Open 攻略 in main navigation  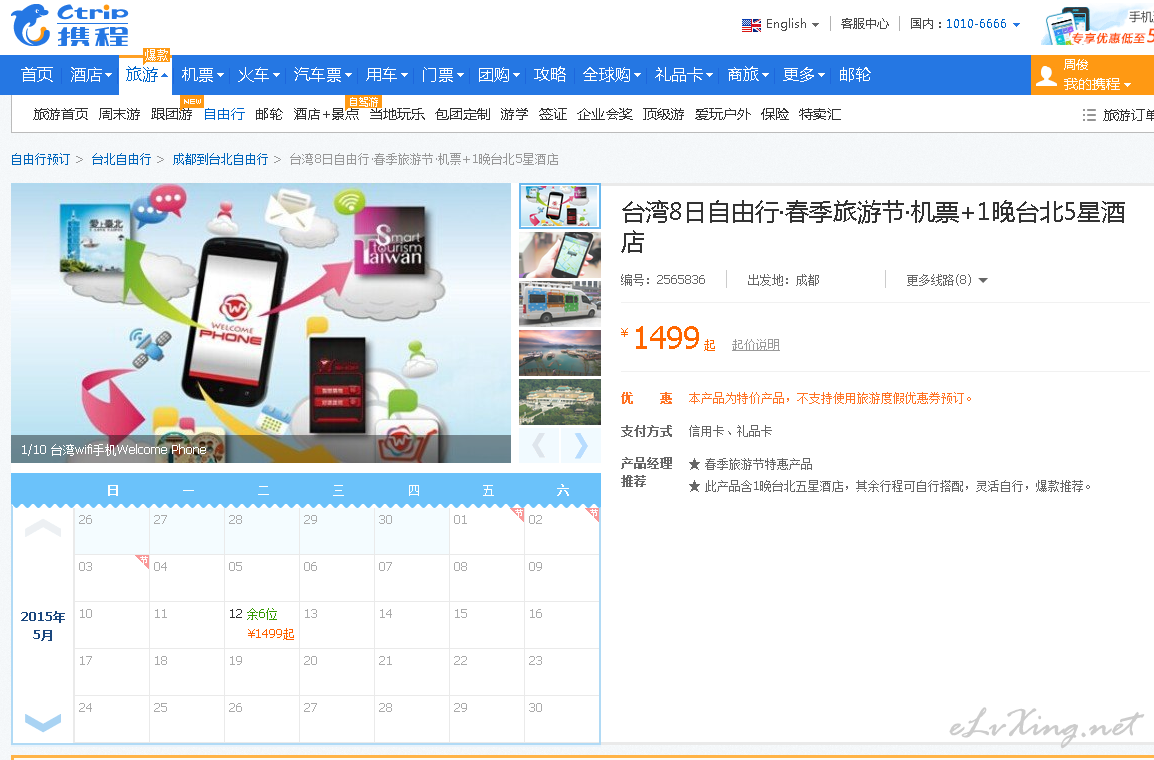pos(550,75)
